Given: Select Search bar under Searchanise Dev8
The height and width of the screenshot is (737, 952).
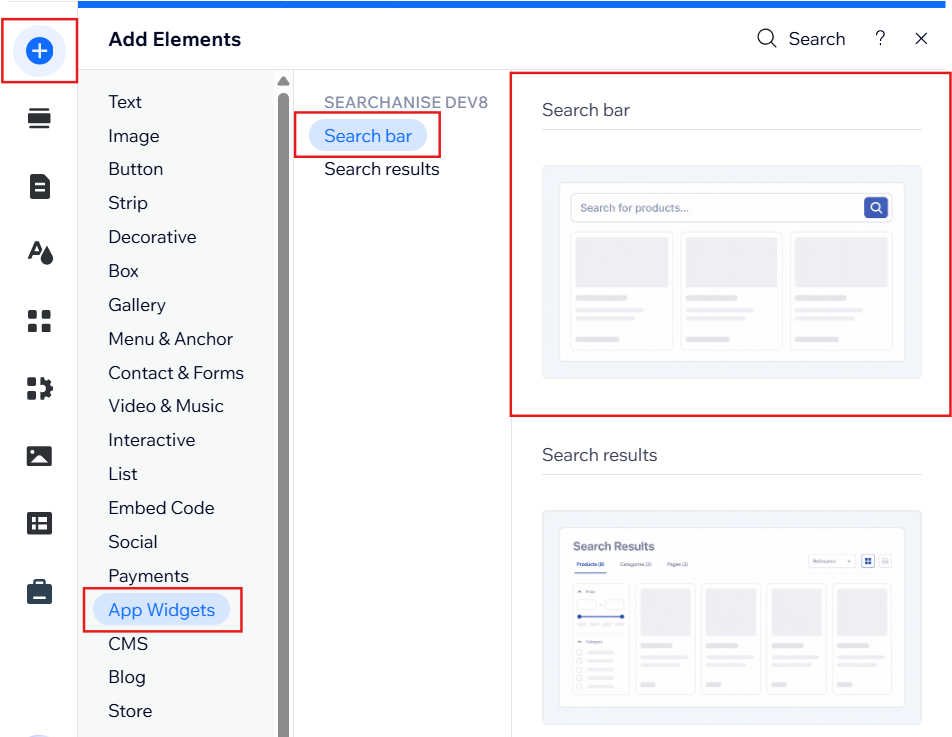Looking at the screenshot, I should [x=368, y=135].
